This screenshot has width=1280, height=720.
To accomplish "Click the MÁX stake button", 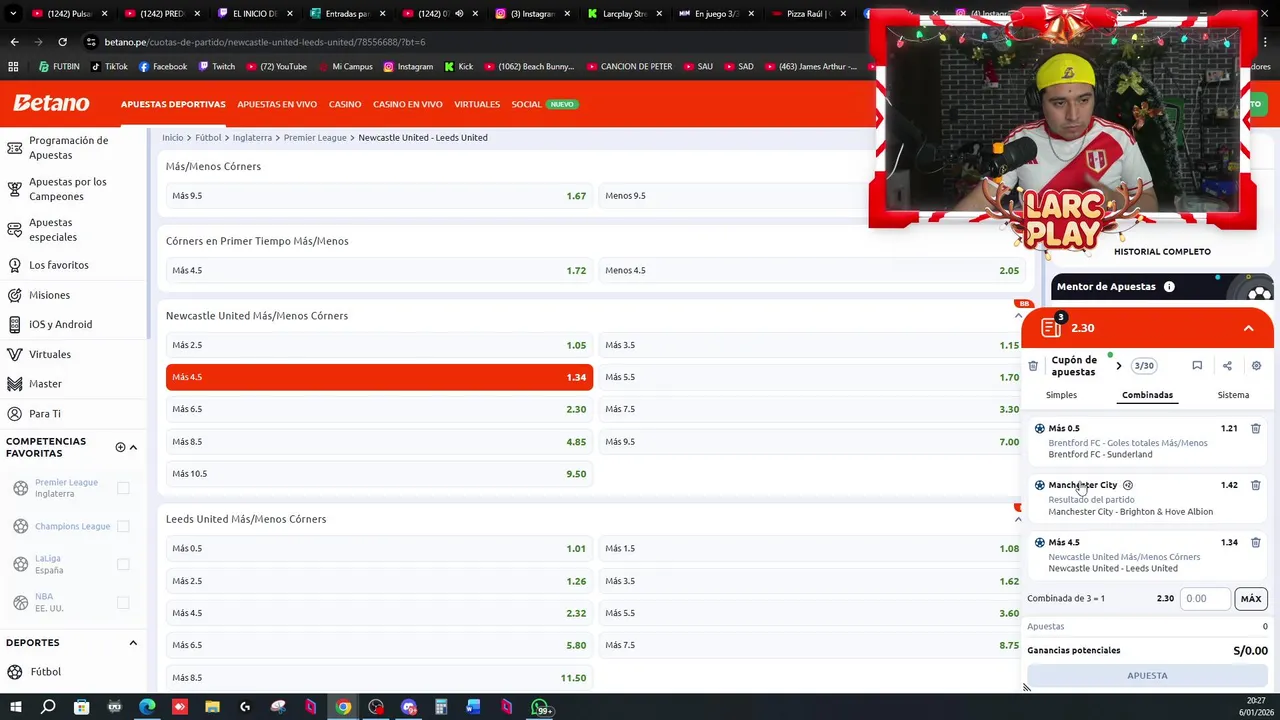I will 1251,598.
